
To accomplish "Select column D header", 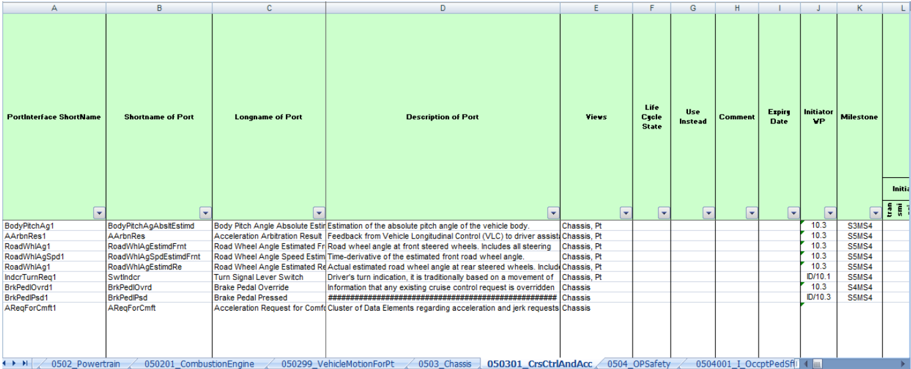I will coord(443,8).
